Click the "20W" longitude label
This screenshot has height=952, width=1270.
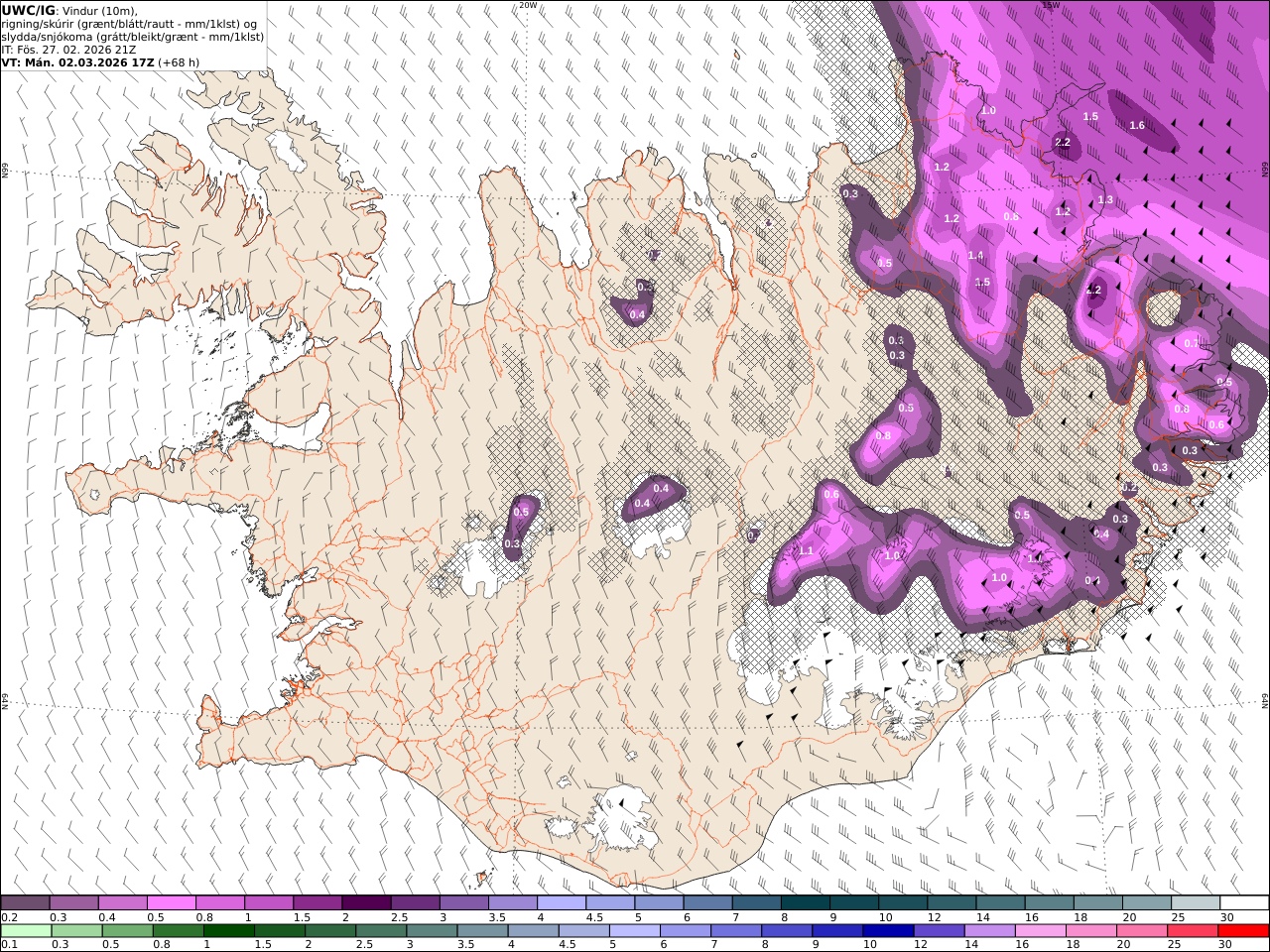click(x=527, y=5)
